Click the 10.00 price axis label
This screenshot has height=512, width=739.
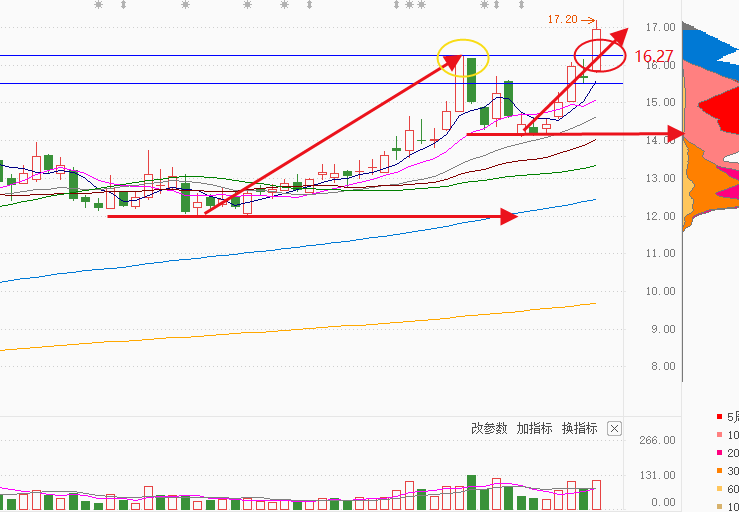coord(660,291)
